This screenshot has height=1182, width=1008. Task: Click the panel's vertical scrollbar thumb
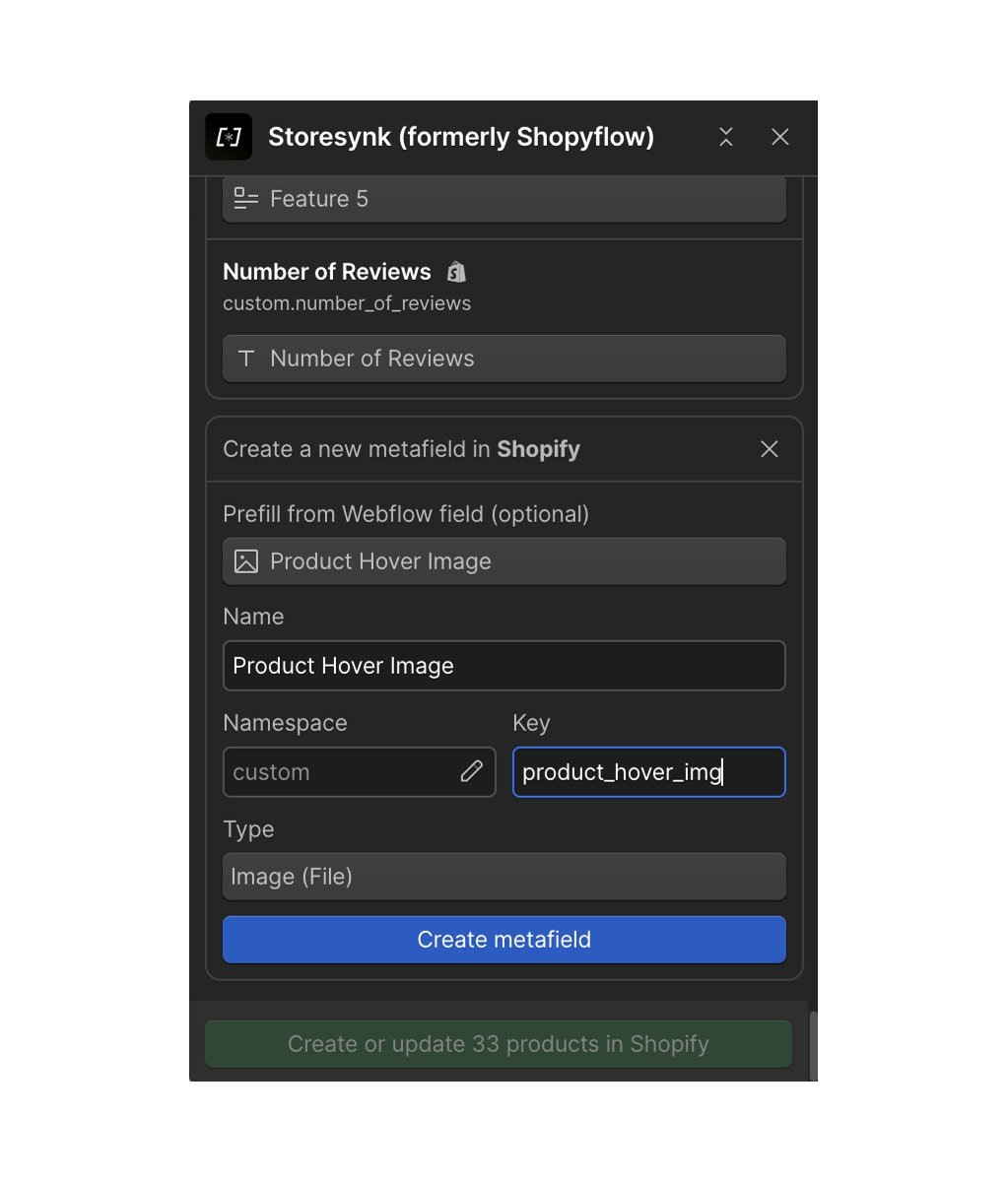coord(813,1044)
